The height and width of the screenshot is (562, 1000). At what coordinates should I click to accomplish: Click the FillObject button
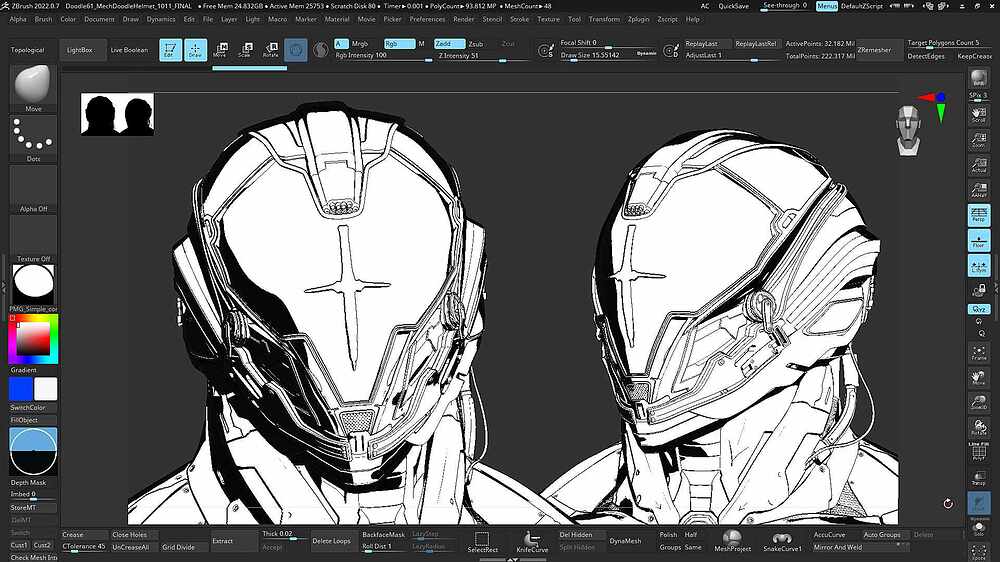click(33, 420)
